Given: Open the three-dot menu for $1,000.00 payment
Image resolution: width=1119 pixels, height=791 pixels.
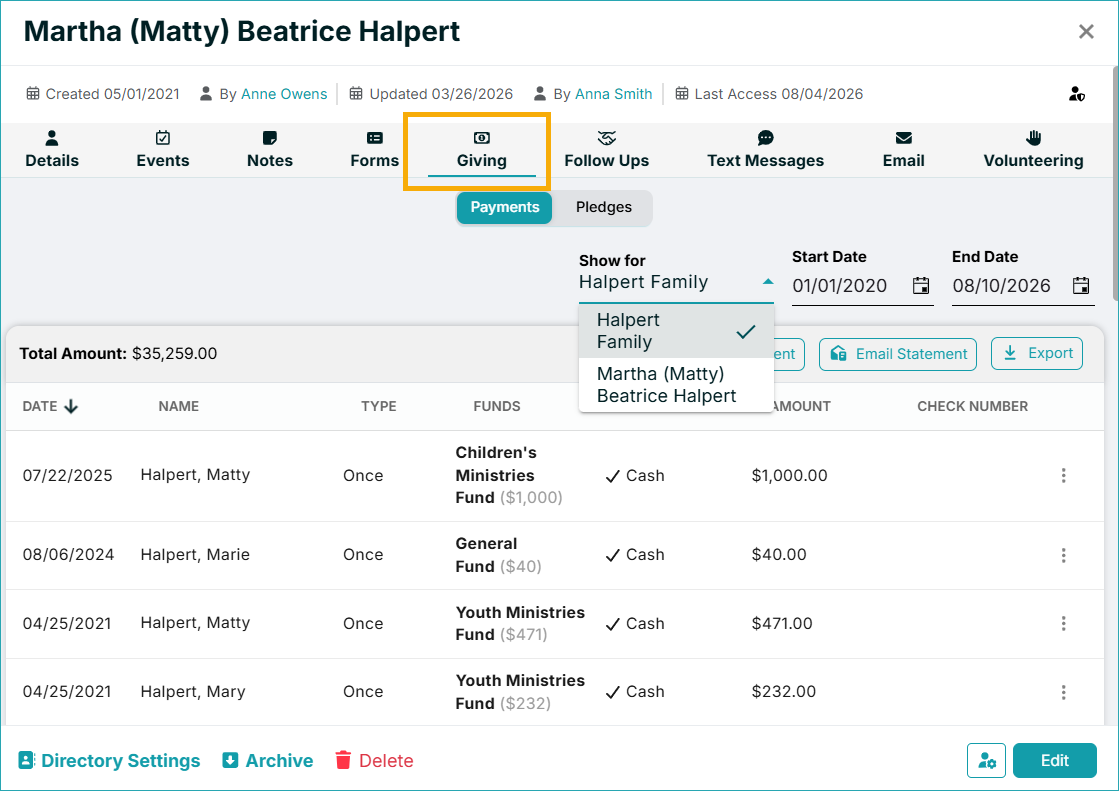Looking at the screenshot, I should coord(1063,475).
